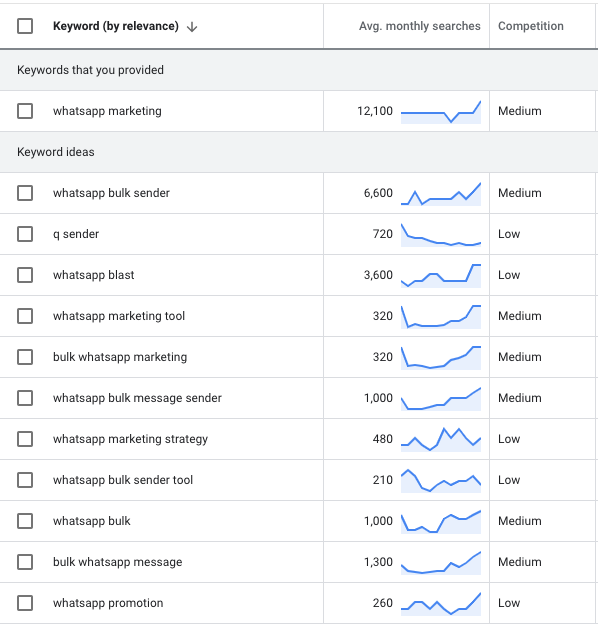
Task: Sort by Avg. monthly searches column
Action: coord(420,26)
